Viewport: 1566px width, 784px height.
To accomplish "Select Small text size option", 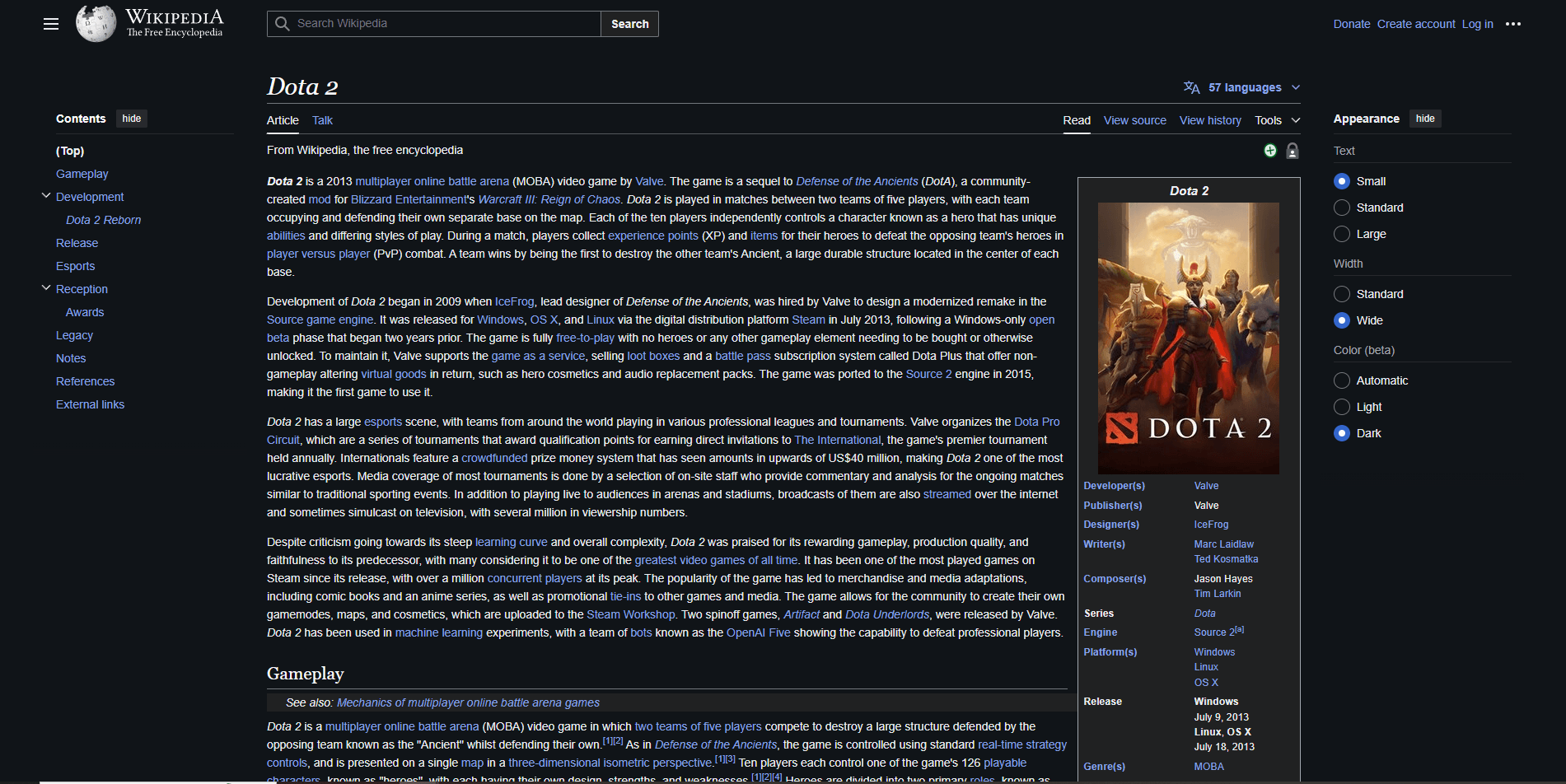I will coord(1342,181).
